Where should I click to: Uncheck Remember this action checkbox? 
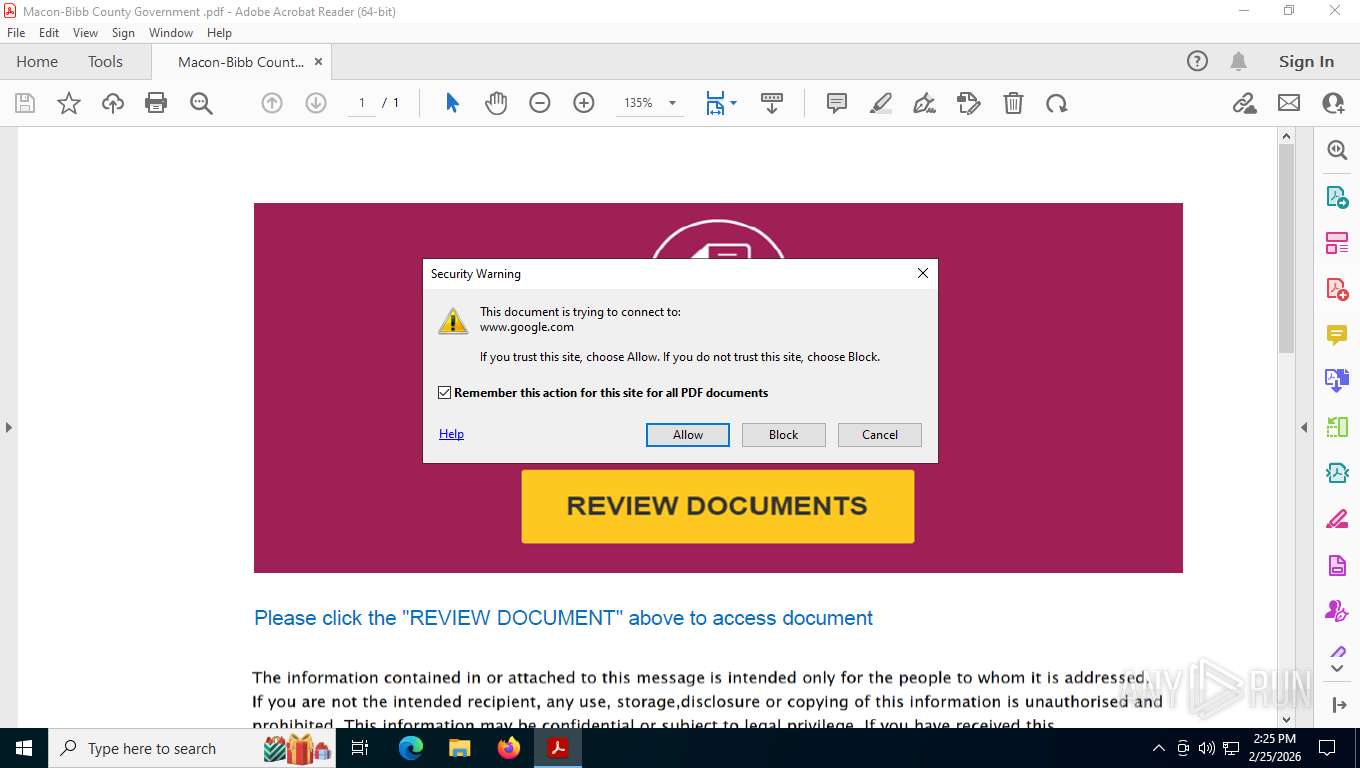tap(445, 393)
